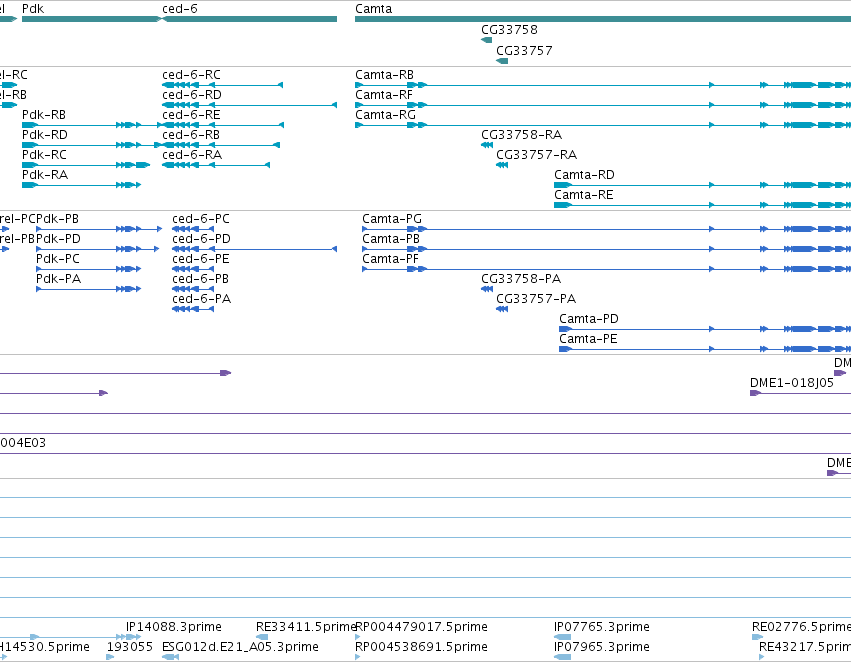Select the CG33758-RA transcript label
851x662 pixels.
(x=521, y=135)
